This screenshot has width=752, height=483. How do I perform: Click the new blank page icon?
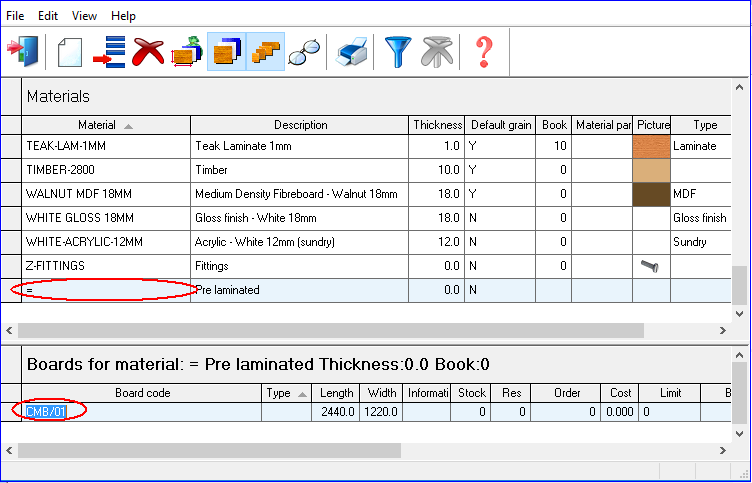[x=68, y=51]
